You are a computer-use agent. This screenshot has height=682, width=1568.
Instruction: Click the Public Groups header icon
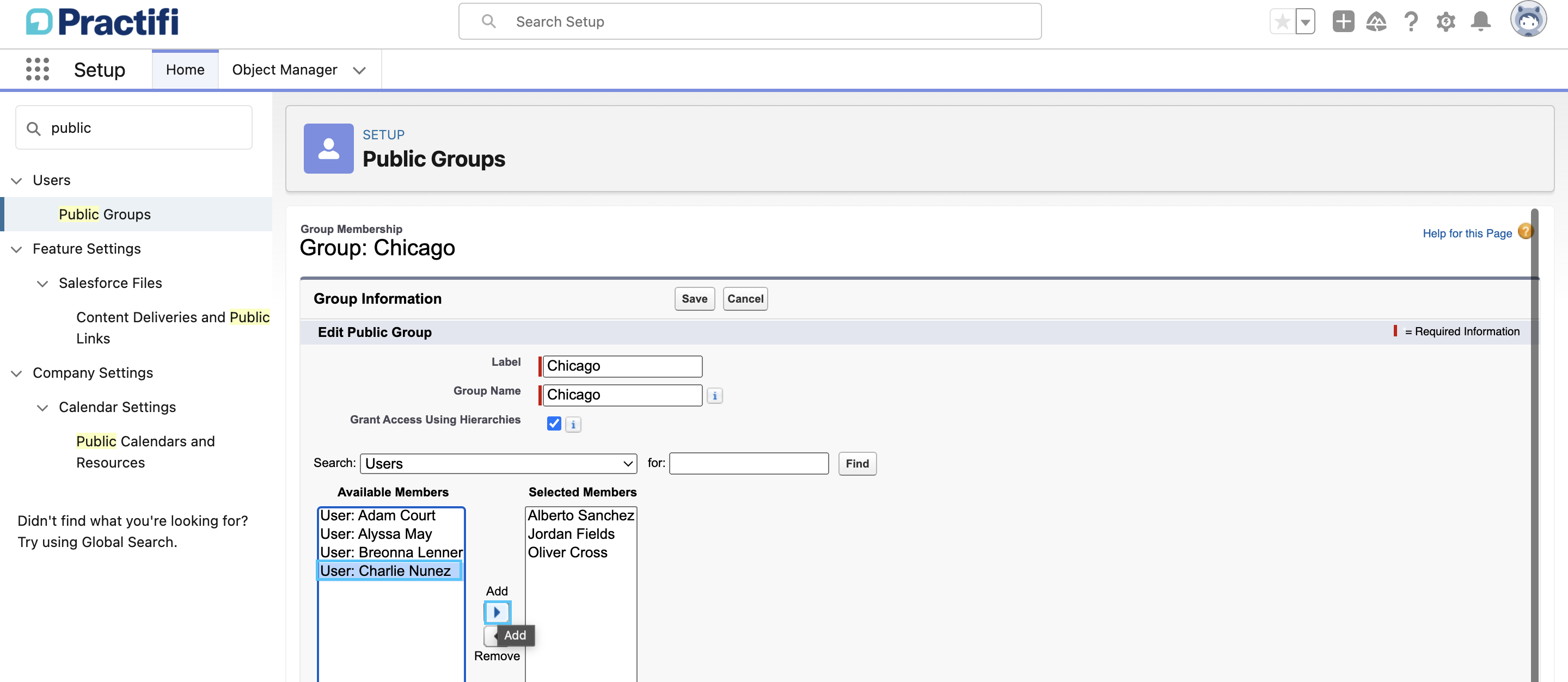(328, 149)
